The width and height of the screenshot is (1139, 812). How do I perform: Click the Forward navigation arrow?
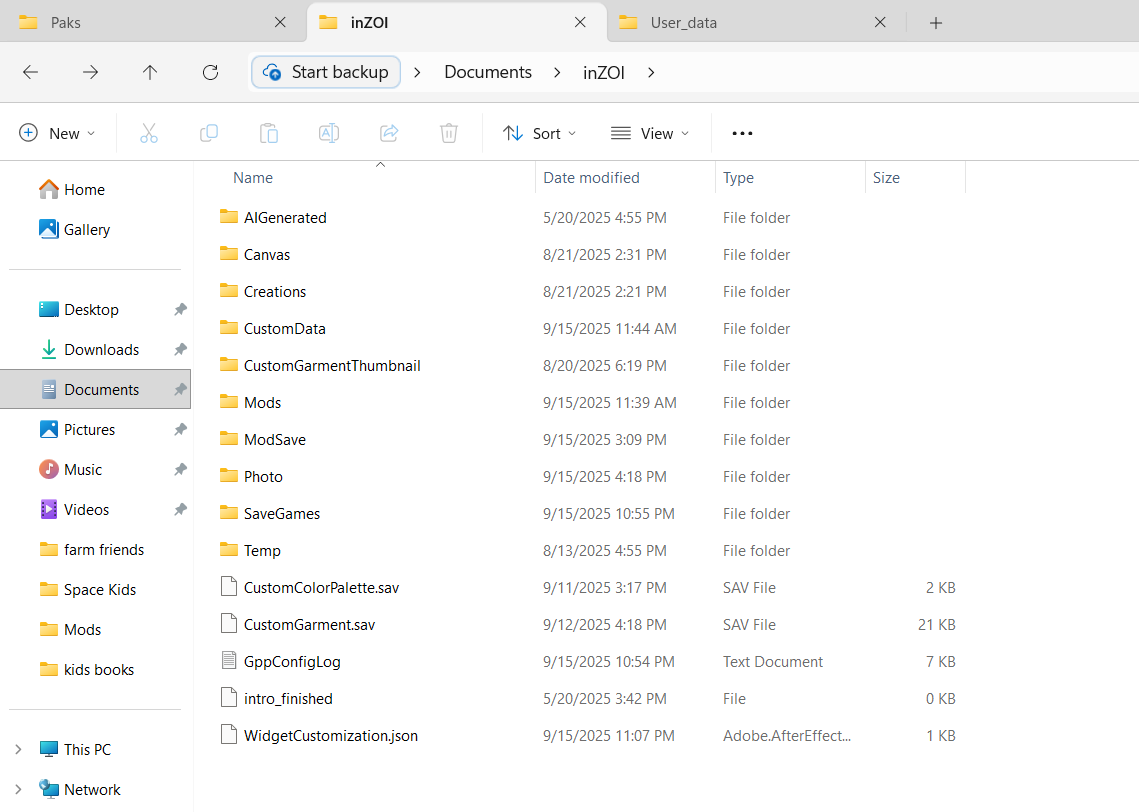(90, 72)
